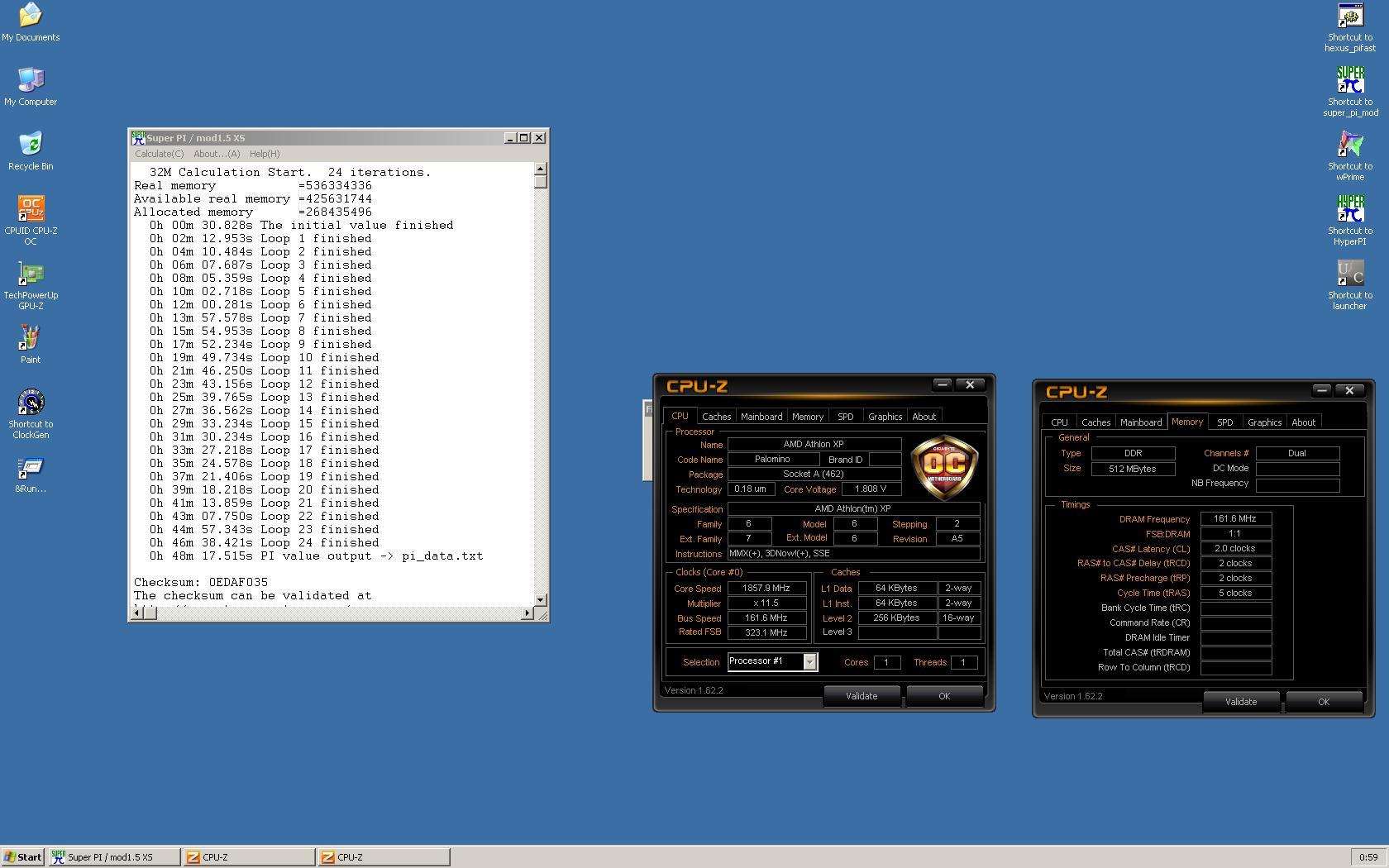Click the Checksum: 0EDAF035 line

(x=201, y=582)
